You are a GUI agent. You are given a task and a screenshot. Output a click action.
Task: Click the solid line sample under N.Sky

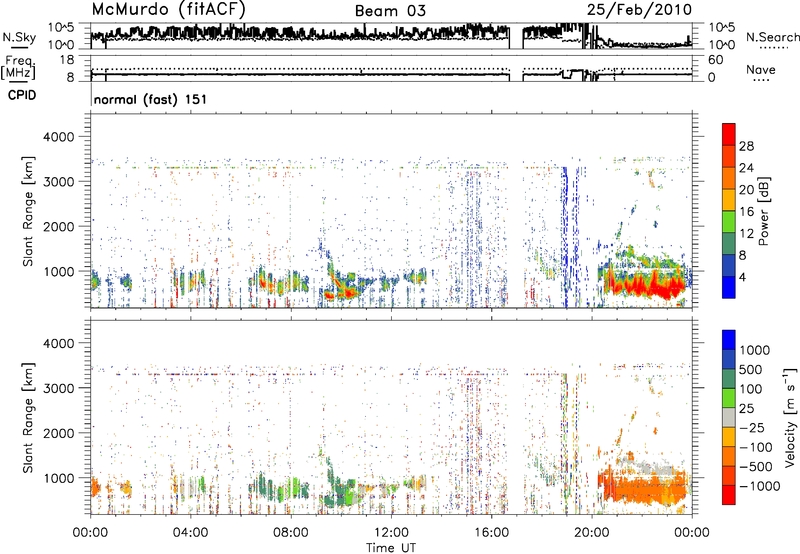pos(19,48)
